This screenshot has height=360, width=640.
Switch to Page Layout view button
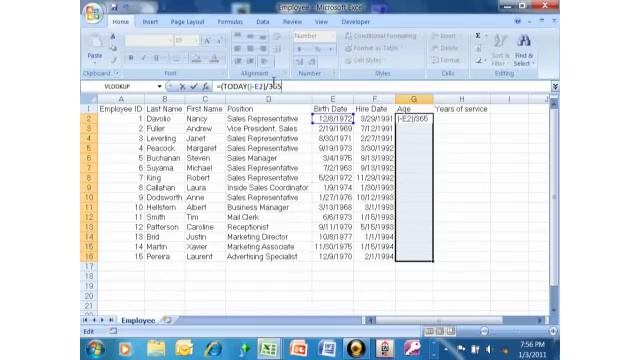point(440,331)
